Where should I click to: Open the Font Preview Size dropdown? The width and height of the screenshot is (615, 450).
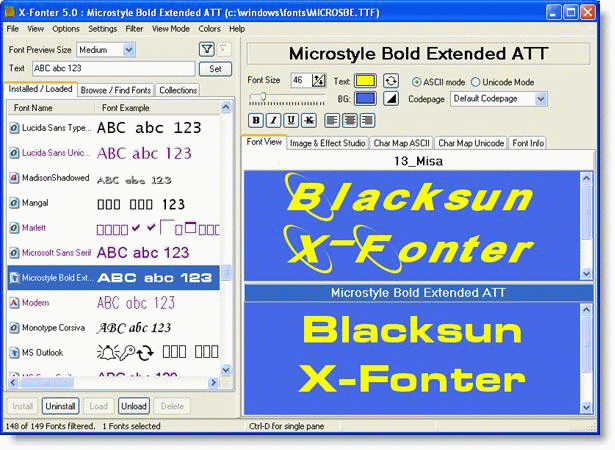click(x=106, y=50)
